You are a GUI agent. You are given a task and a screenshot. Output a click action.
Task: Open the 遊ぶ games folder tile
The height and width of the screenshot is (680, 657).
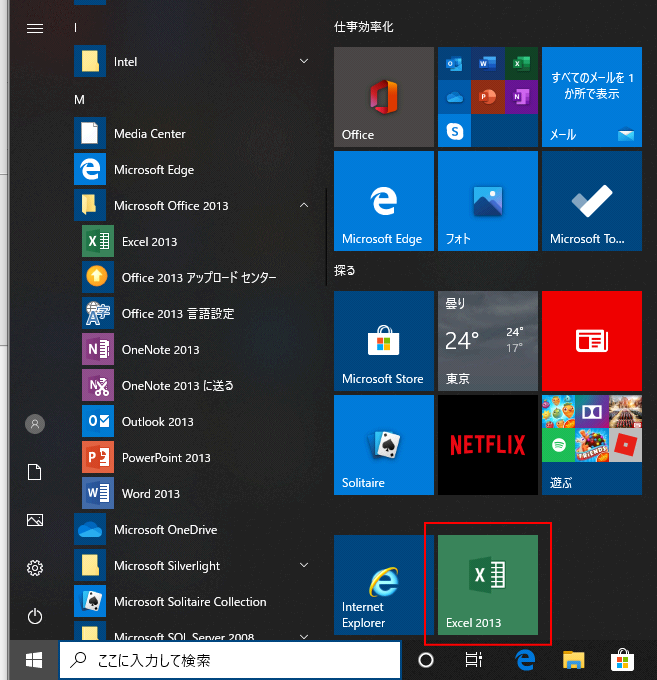(x=592, y=445)
